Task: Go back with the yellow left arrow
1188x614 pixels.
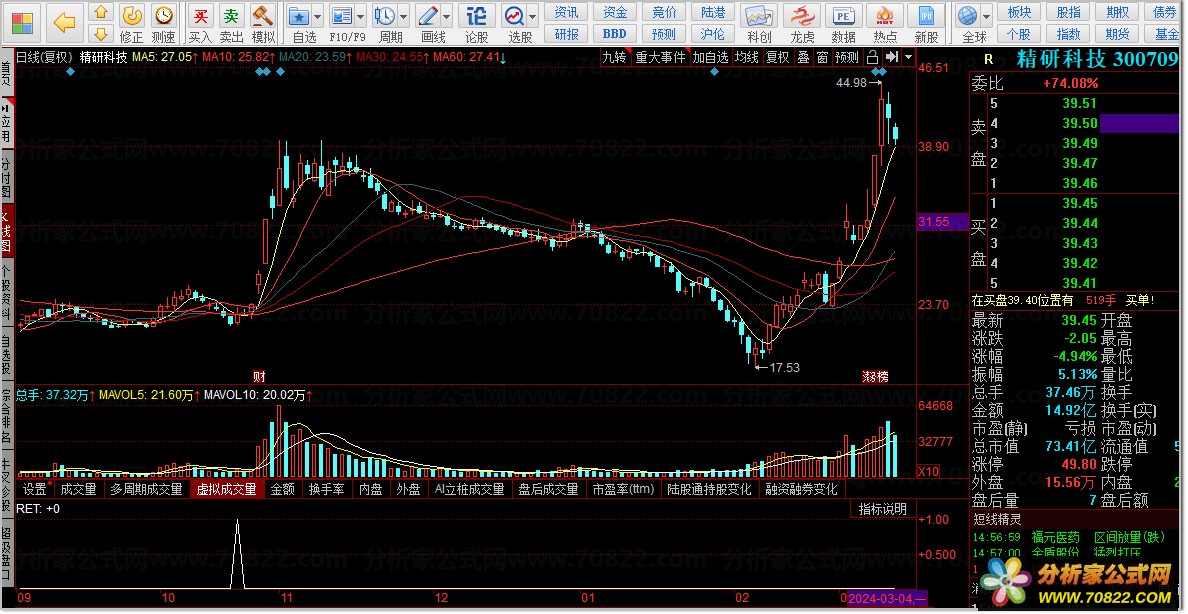Action: [64, 23]
